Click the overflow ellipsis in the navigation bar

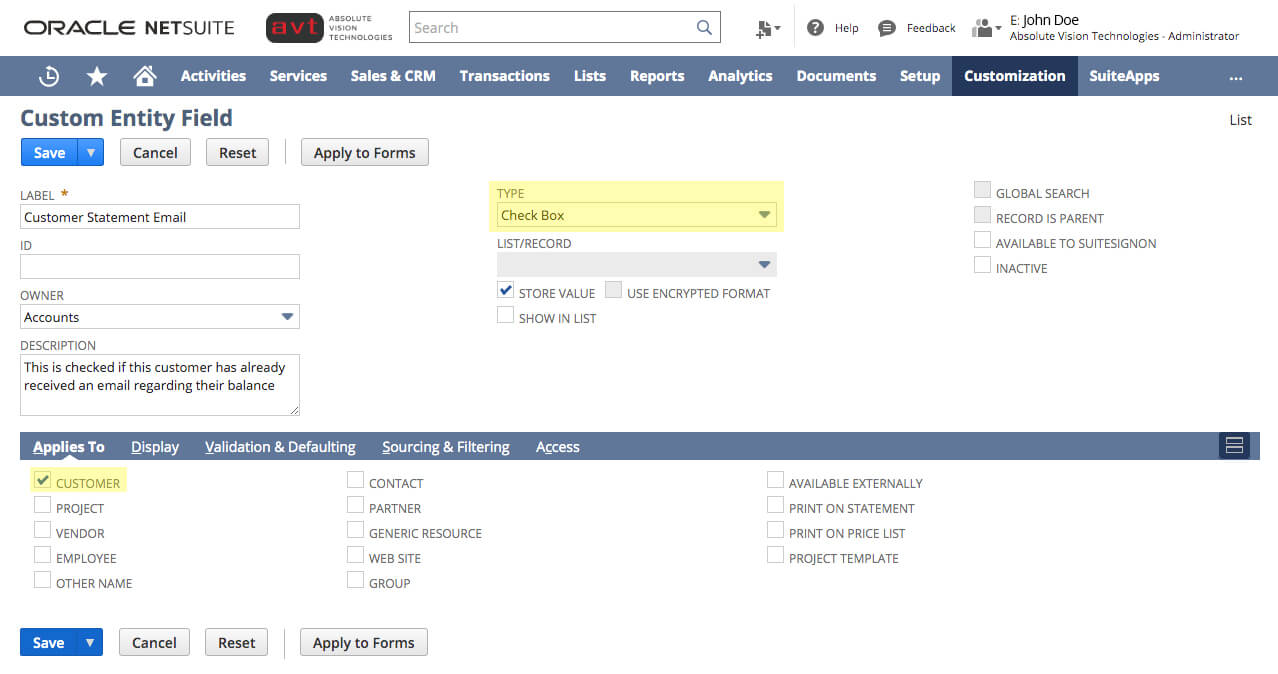[1234, 75]
